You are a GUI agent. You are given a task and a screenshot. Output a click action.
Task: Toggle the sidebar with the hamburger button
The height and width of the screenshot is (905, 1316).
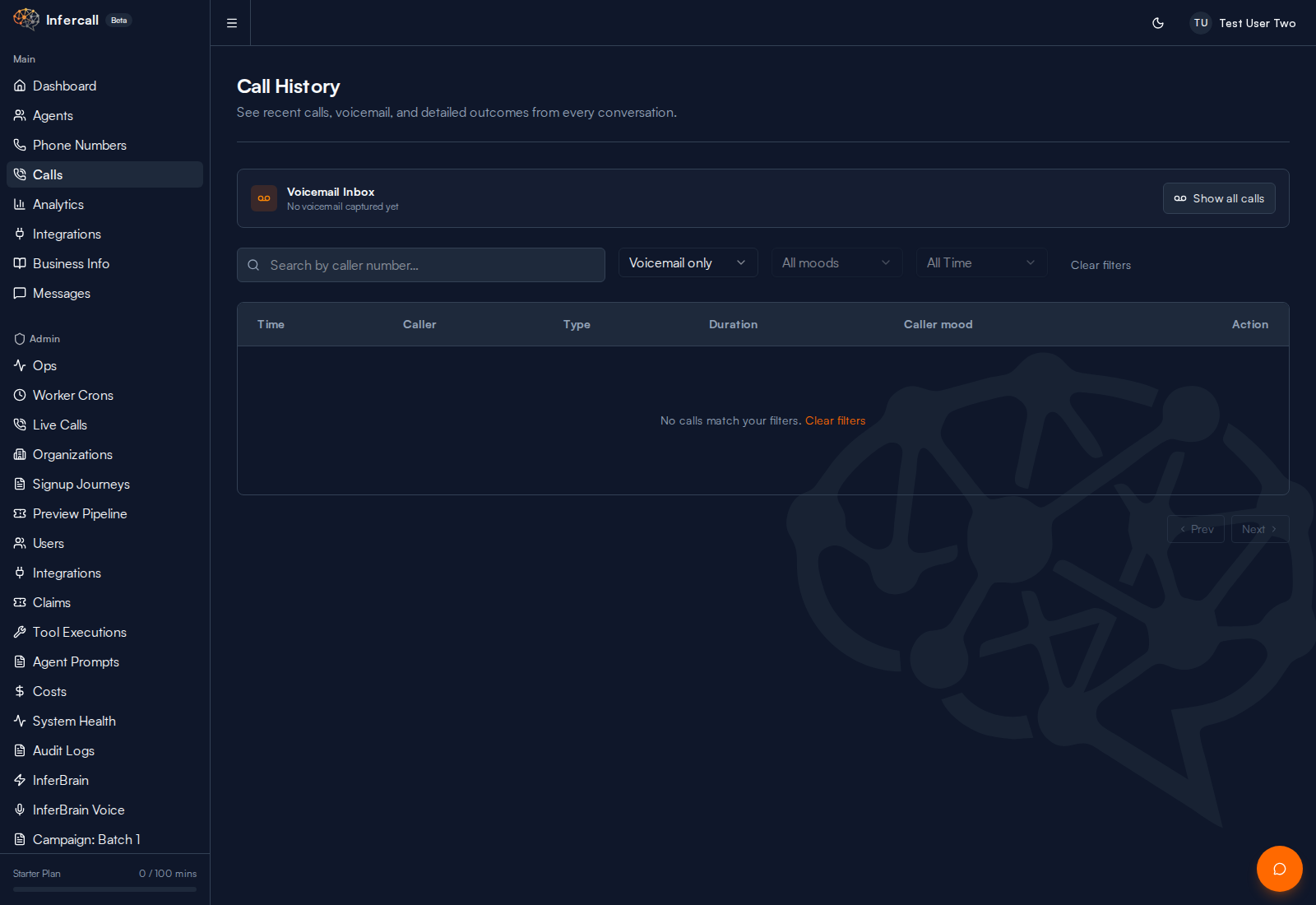coord(230,23)
